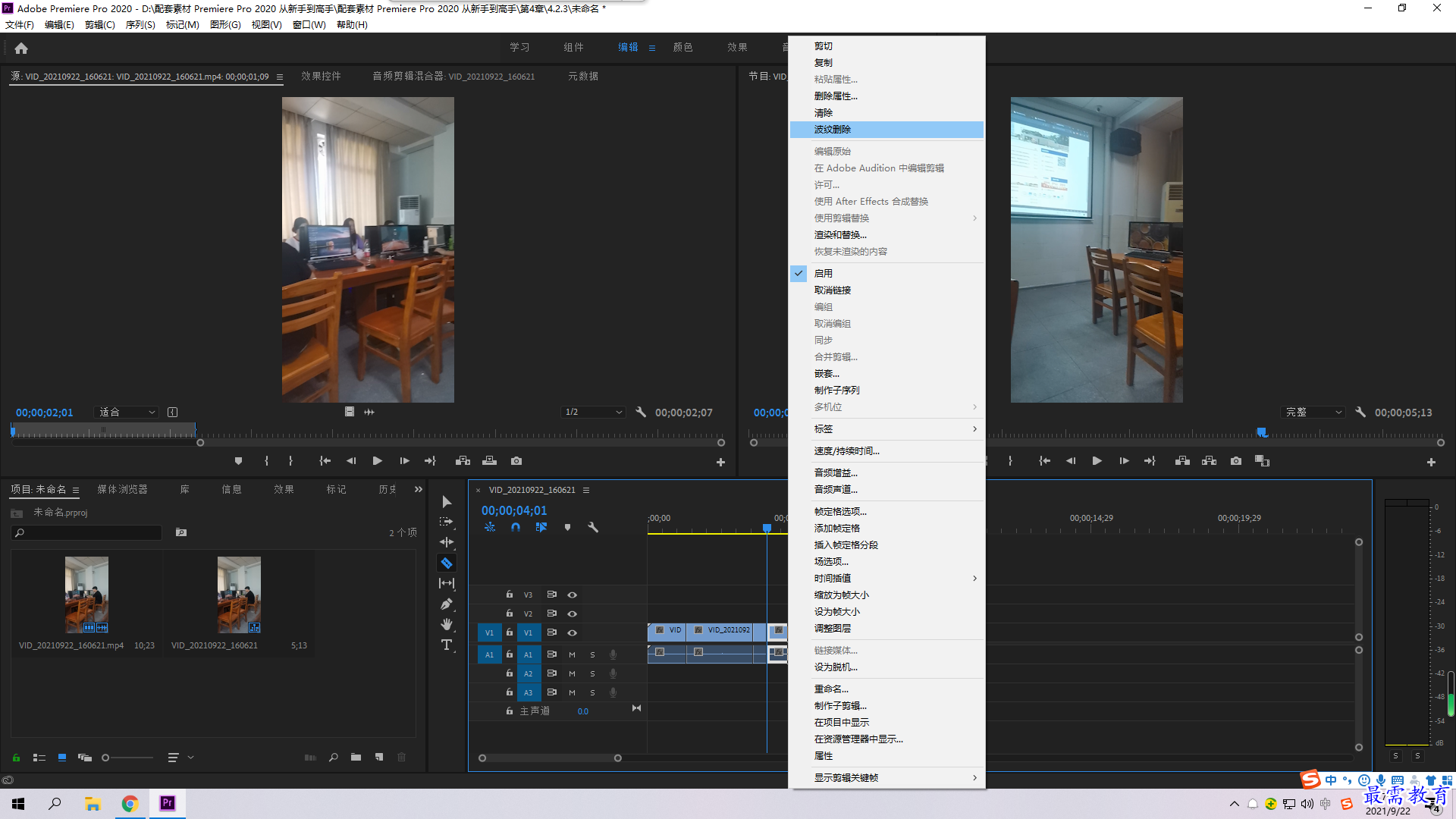Select 学习 workspace
The image size is (1456, 819).
pyautogui.click(x=519, y=47)
